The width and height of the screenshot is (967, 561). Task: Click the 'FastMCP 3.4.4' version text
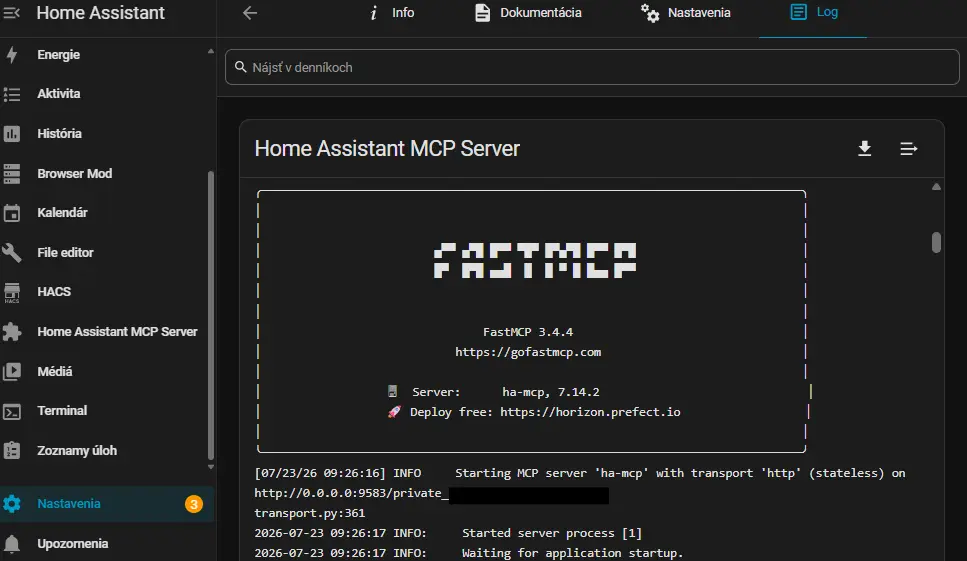tap(528, 332)
